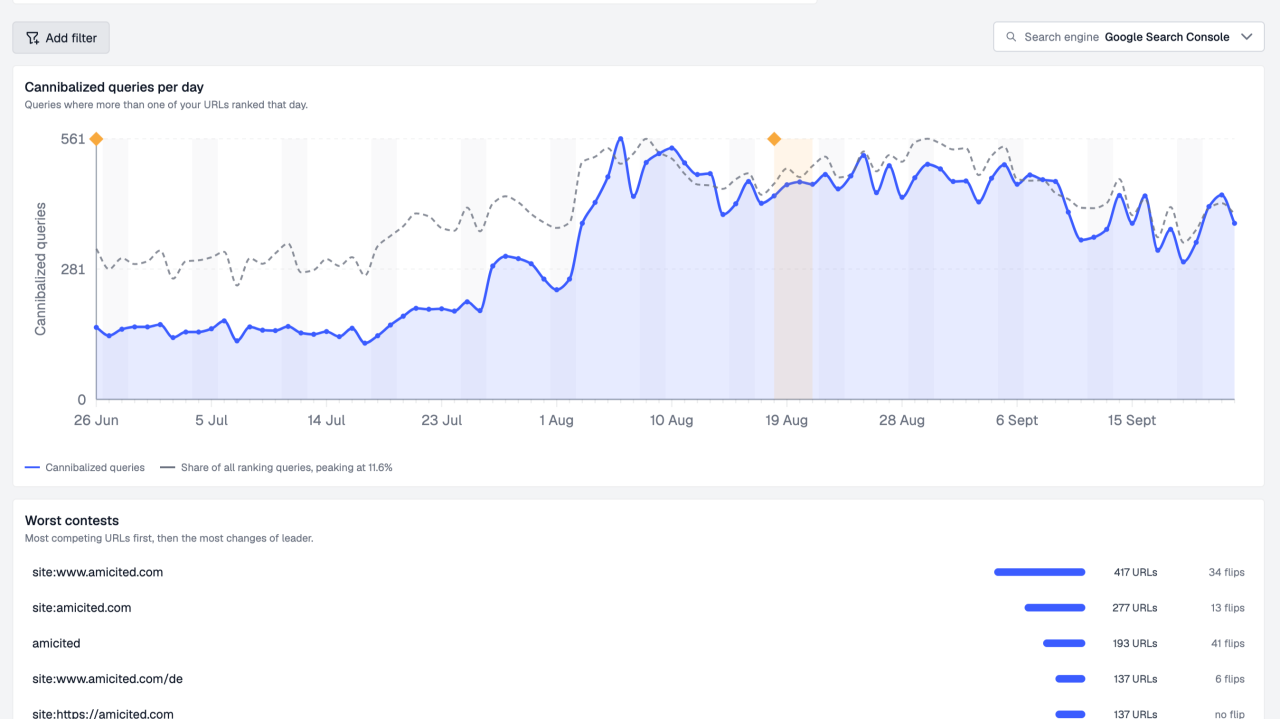The width and height of the screenshot is (1280, 719).
Task: Click the search magnifier icon
Action: [1011, 37]
